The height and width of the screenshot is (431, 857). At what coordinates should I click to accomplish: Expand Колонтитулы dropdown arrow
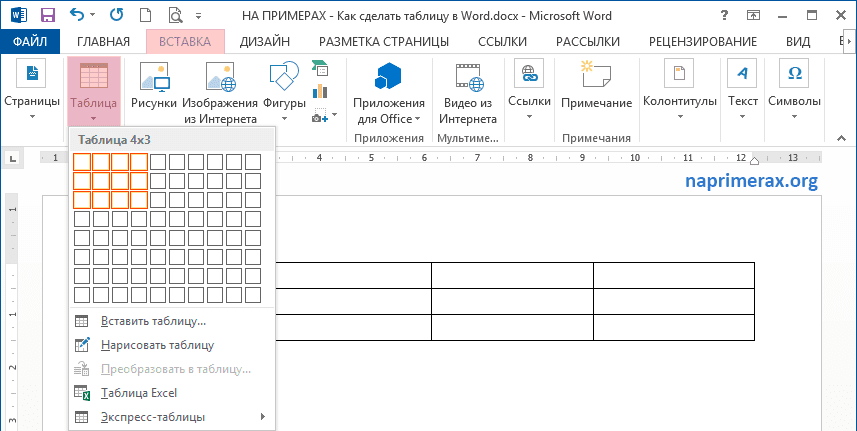click(680, 116)
